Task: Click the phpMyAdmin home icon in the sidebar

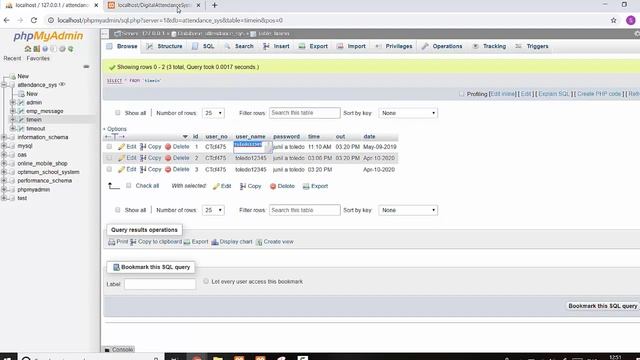Action: pyautogui.click(x=28, y=49)
